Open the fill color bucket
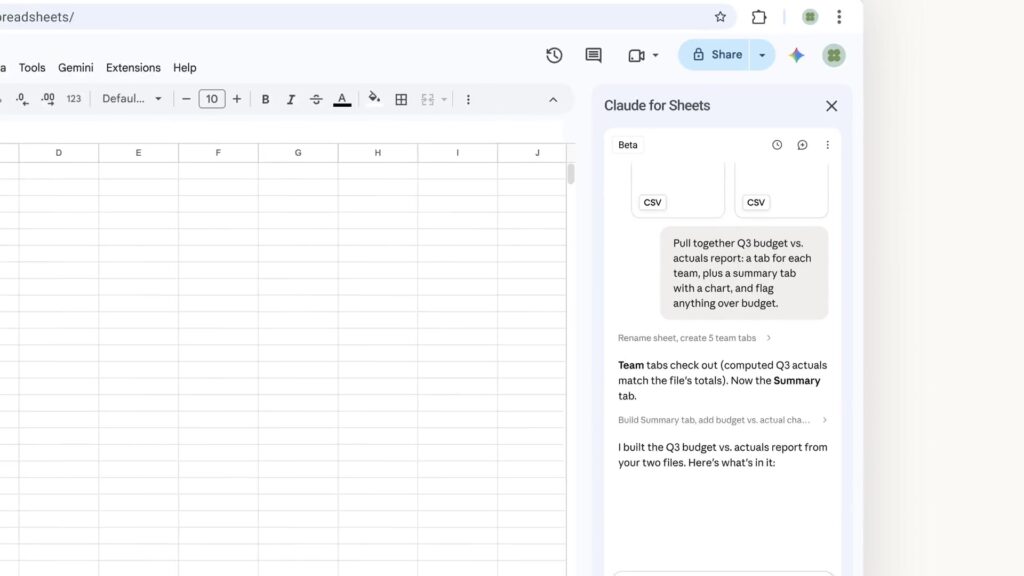Screen dimensions: 1024x576 coord(374,99)
